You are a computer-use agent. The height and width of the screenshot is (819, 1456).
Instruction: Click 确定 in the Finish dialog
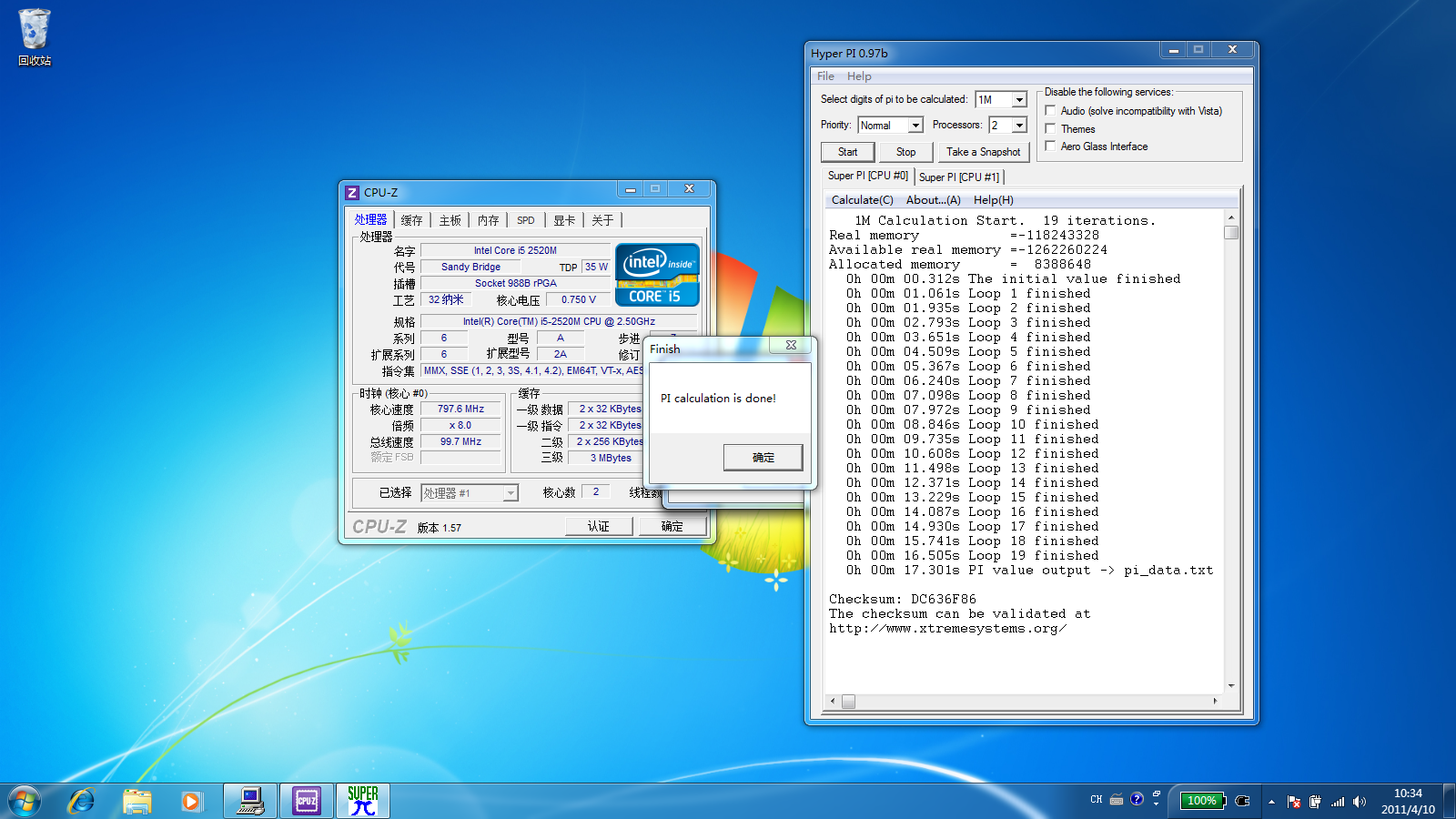pyautogui.click(x=763, y=457)
